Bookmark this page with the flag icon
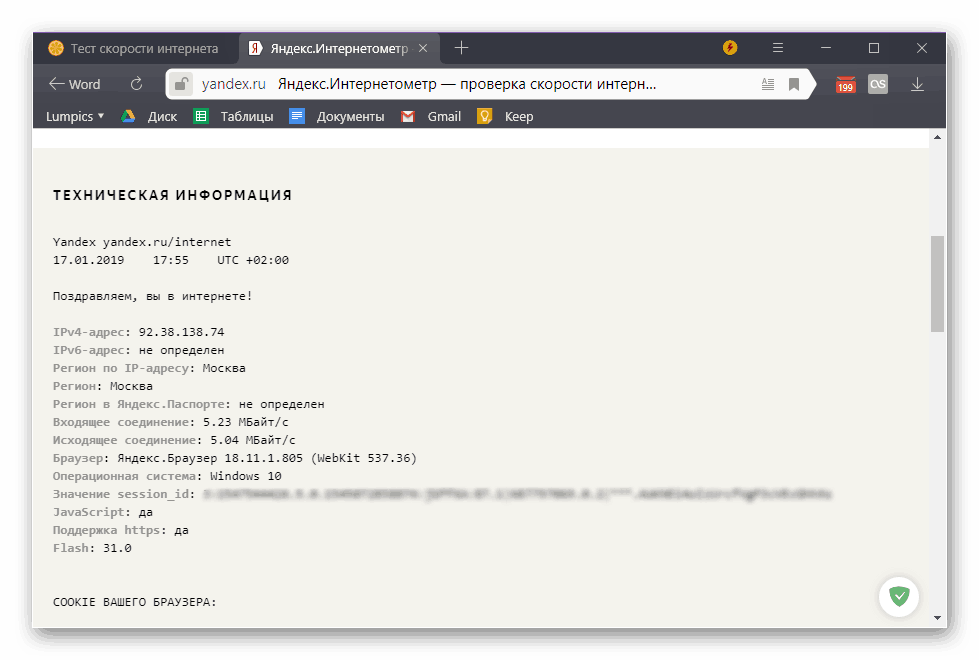This screenshot has width=979, height=660. click(x=794, y=85)
